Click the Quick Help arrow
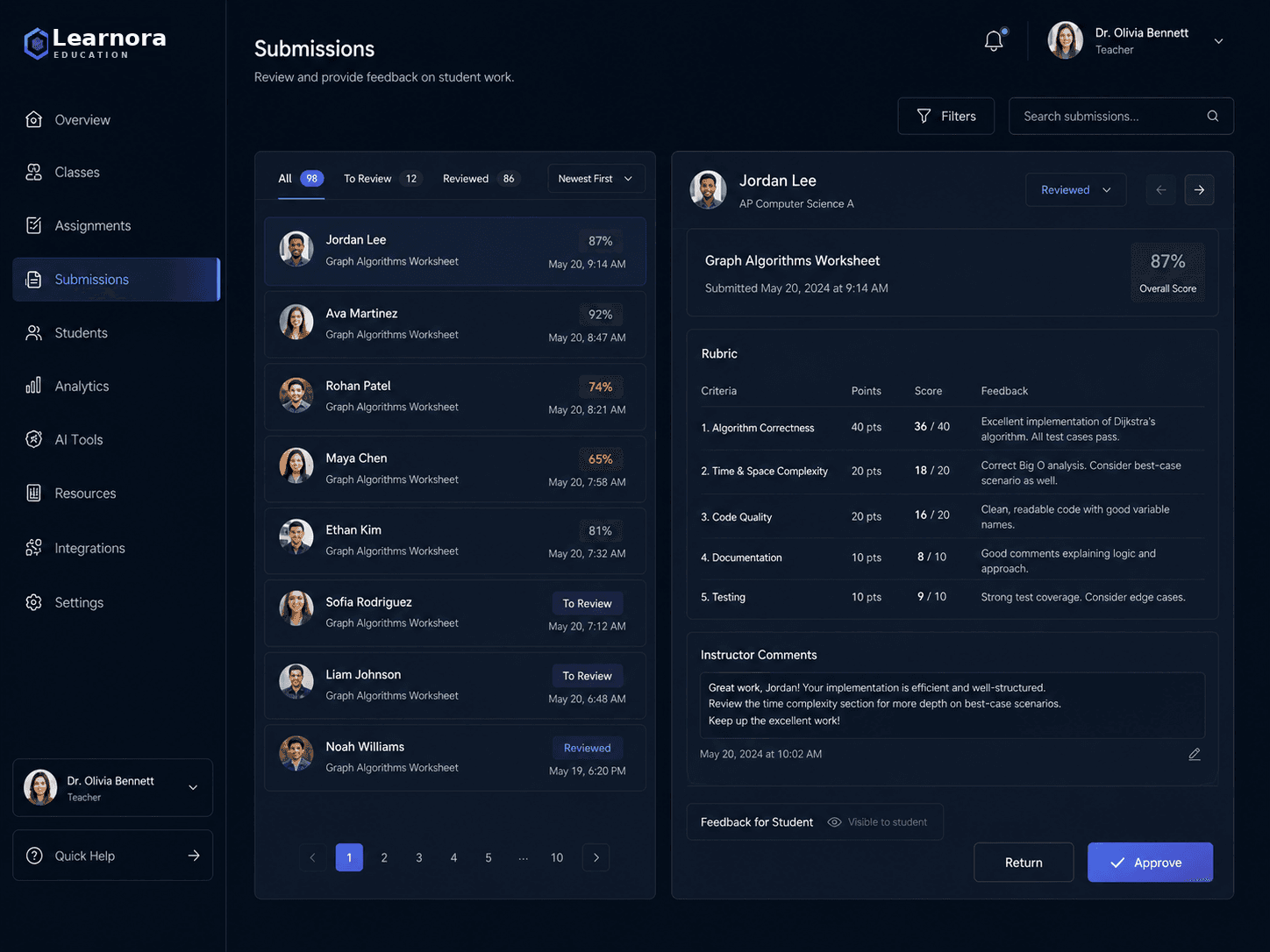1270x952 pixels. point(194,856)
